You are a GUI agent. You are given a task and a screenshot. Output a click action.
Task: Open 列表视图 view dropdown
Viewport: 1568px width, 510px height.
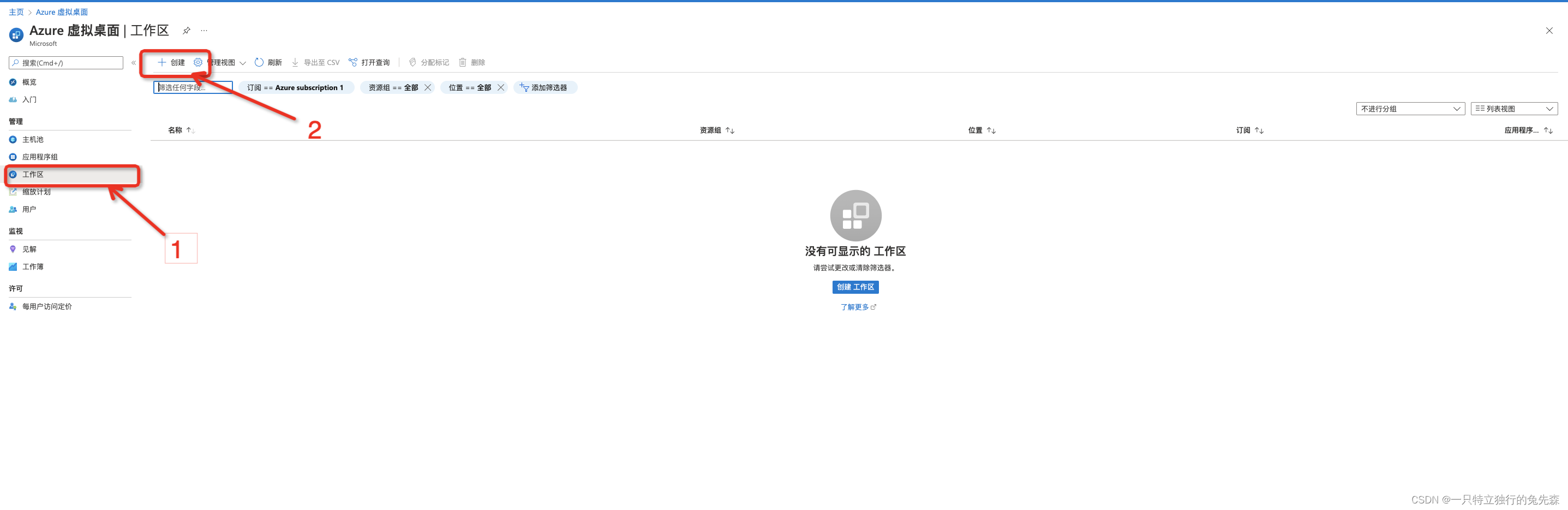1514,109
